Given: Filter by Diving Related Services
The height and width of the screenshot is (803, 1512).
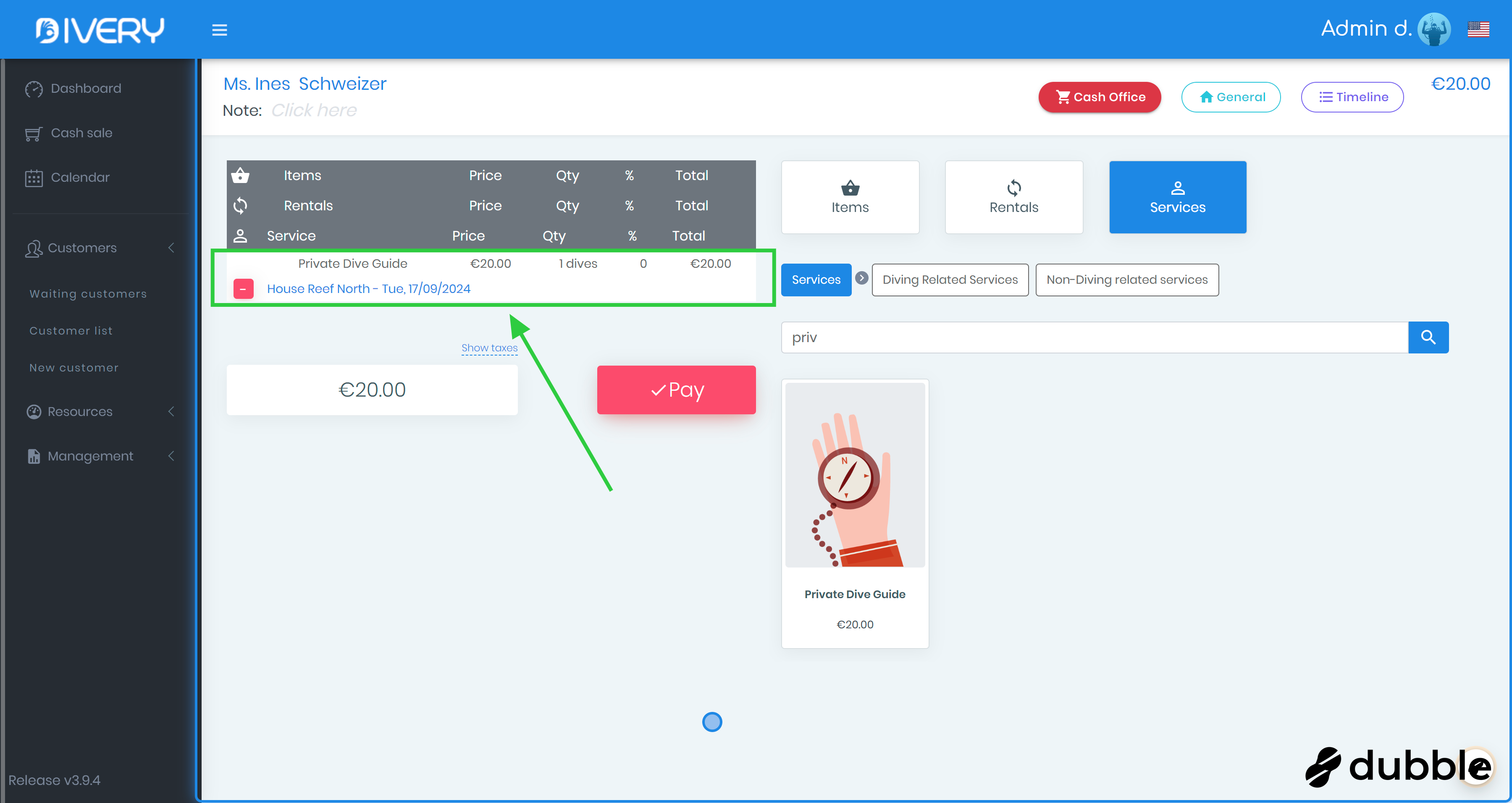Looking at the screenshot, I should click(949, 280).
